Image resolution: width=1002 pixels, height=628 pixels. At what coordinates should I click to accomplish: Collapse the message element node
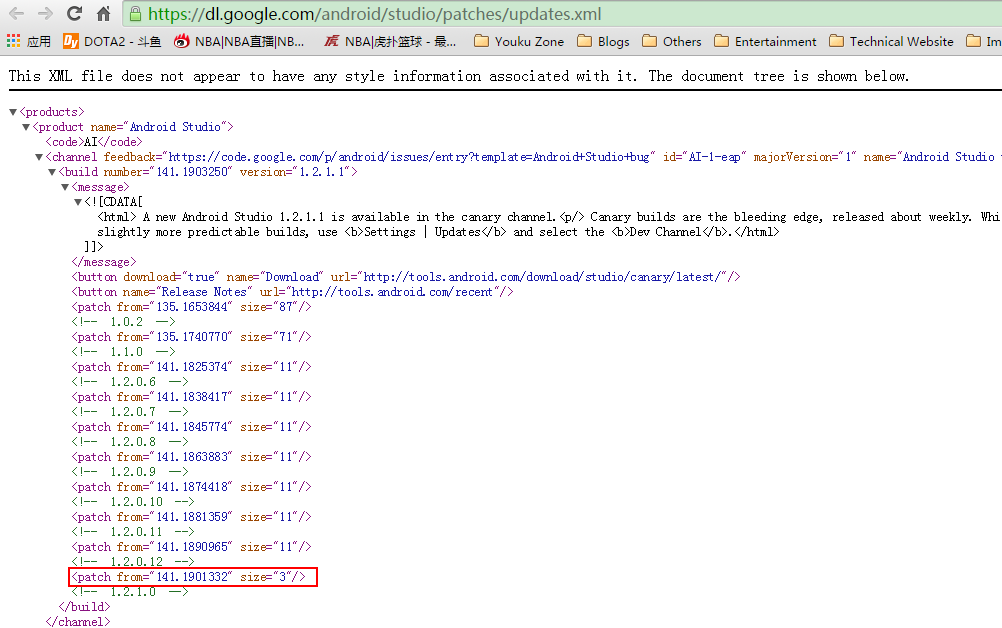(66, 186)
